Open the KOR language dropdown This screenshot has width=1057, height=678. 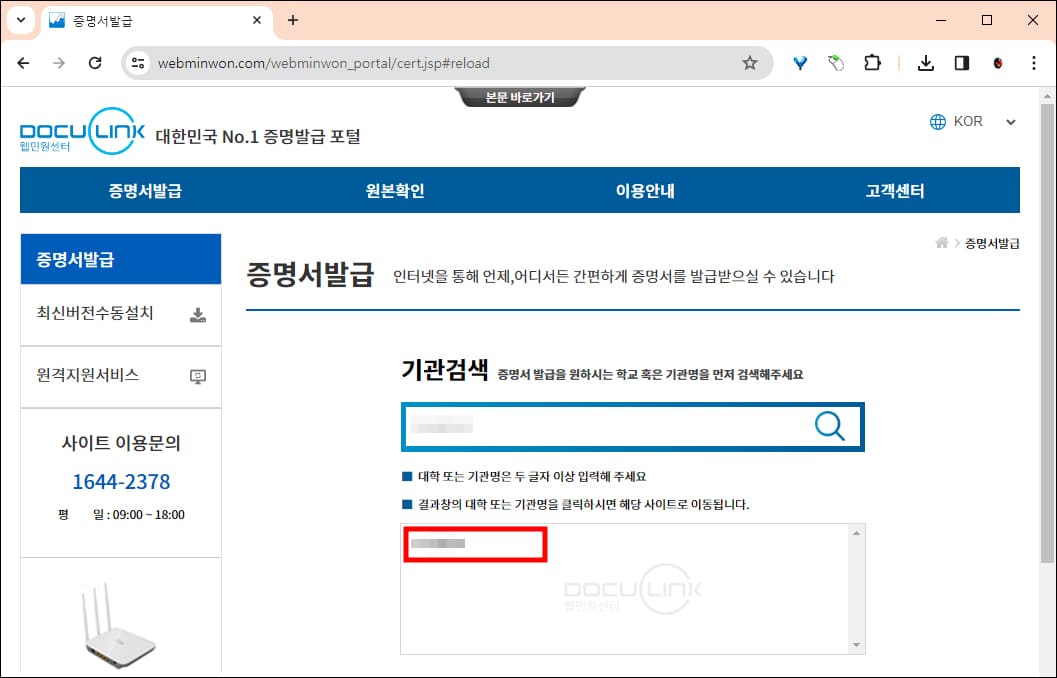pos(1009,121)
